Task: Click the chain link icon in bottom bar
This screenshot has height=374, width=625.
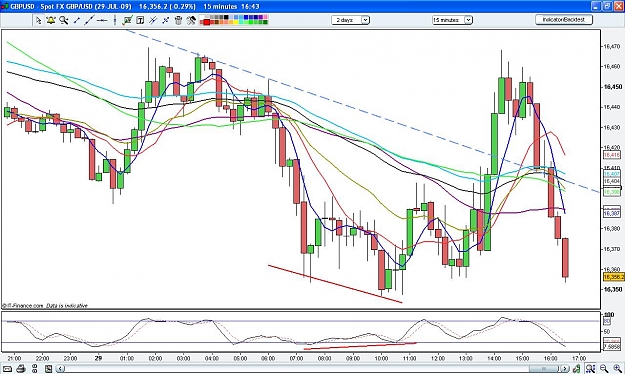Action: click(x=35, y=368)
